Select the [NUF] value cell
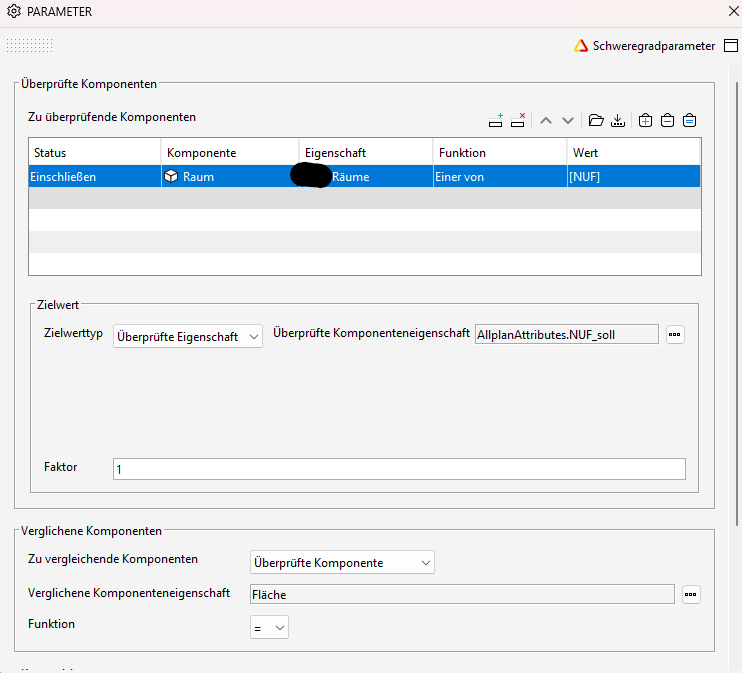 pyautogui.click(x=633, y=177)
